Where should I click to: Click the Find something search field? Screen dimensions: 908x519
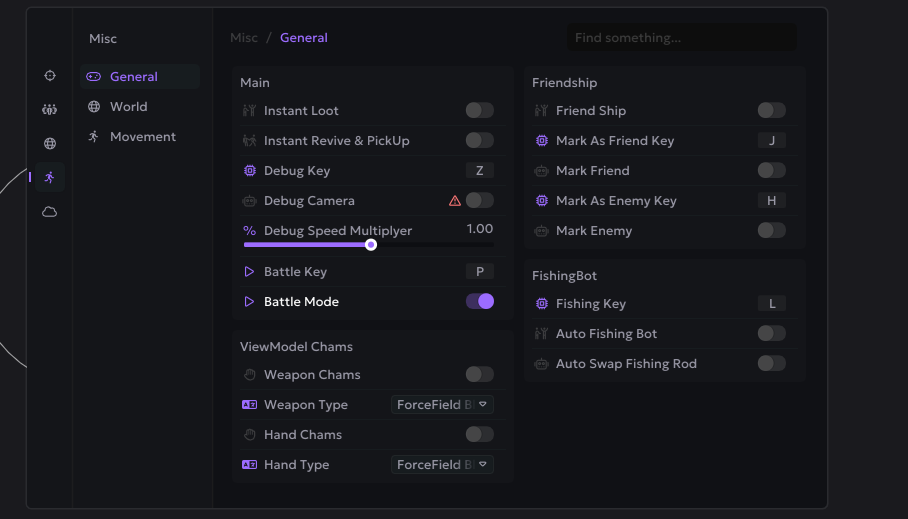[682, 38]
